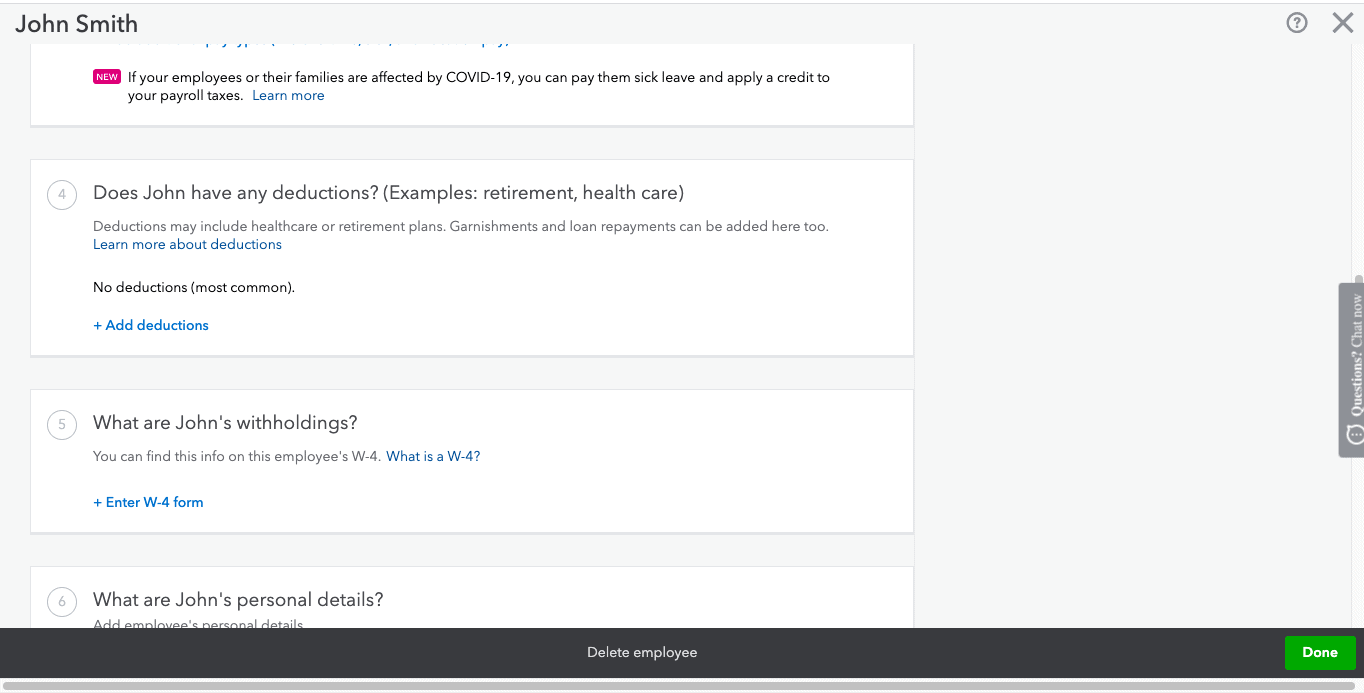Click Delete employee in bottom bar

pyautogui.click(x=642, y=653)
